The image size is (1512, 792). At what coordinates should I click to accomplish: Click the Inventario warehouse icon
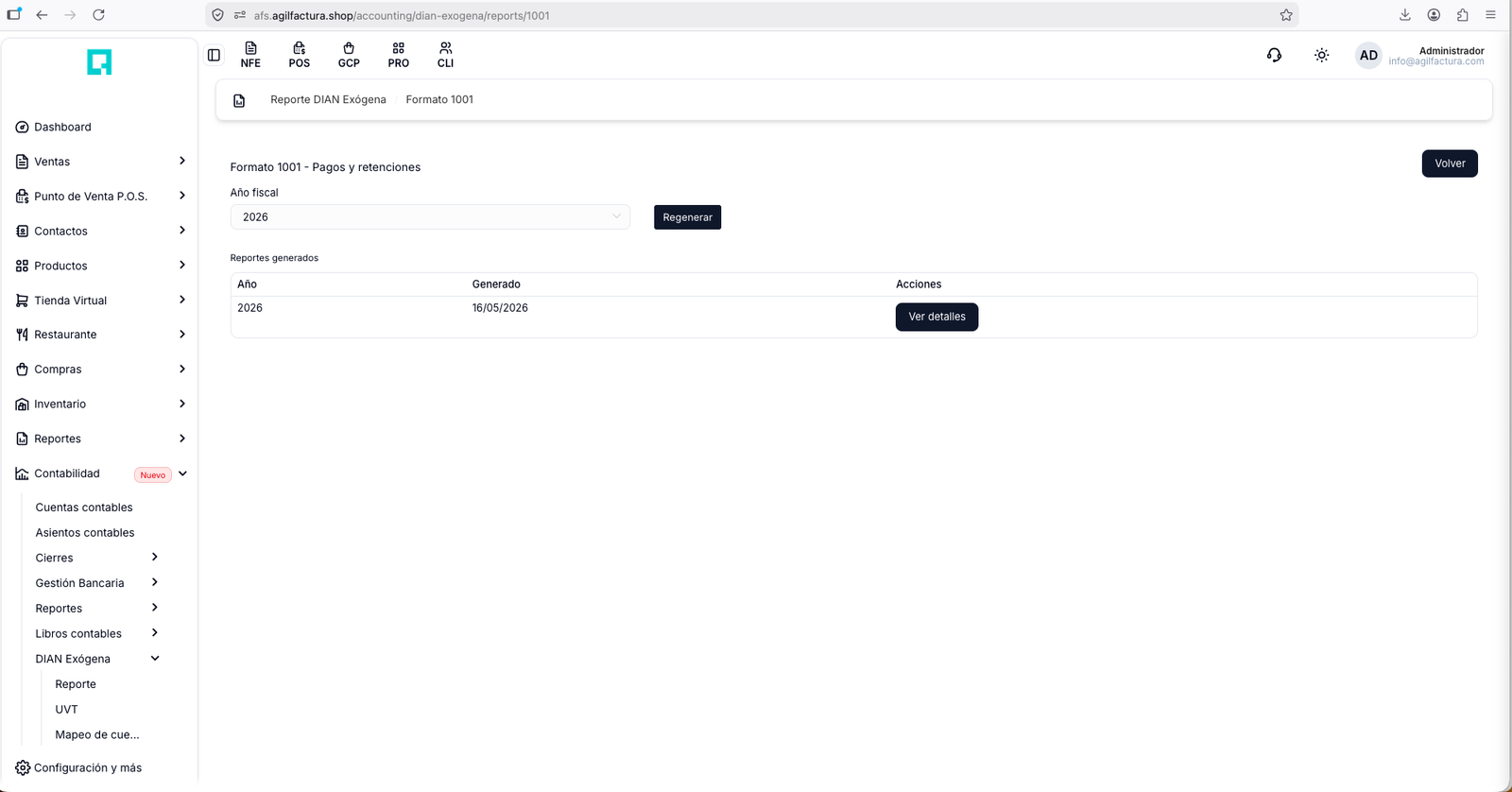pyautogui.click(x=22, y=405)
